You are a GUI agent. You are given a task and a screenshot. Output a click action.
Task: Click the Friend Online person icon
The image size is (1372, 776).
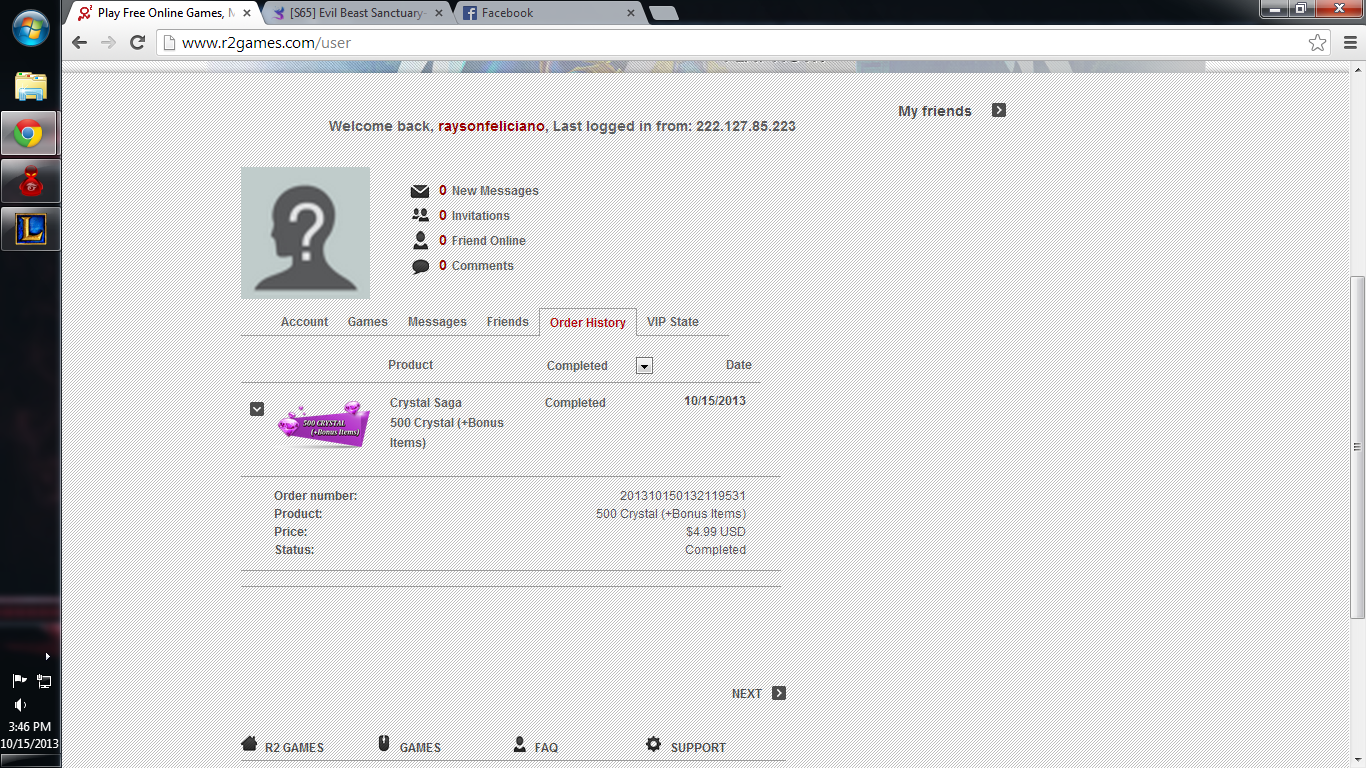click(x=420, y=241)
